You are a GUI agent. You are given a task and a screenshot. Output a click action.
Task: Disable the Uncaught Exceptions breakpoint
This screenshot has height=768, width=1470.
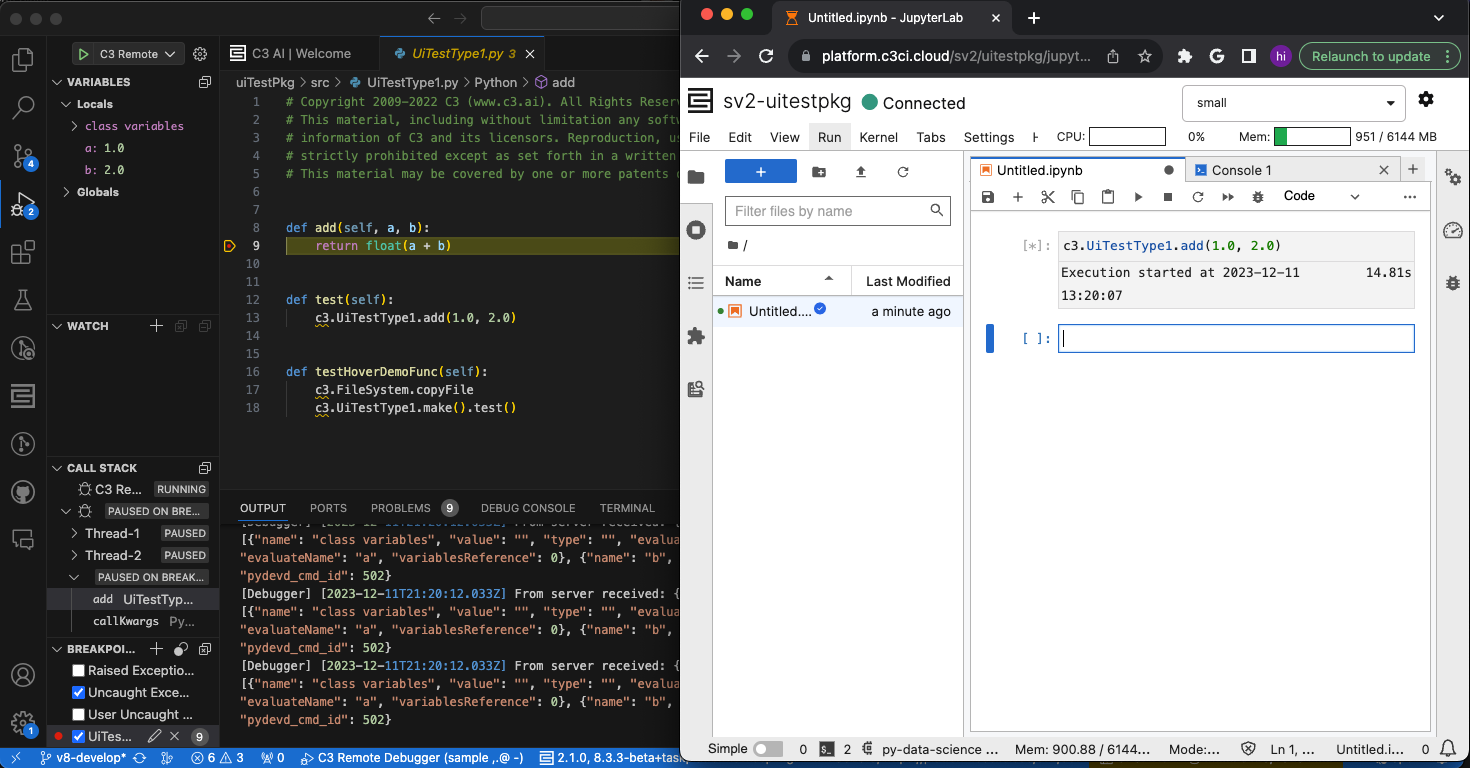(x=77, y=692)
